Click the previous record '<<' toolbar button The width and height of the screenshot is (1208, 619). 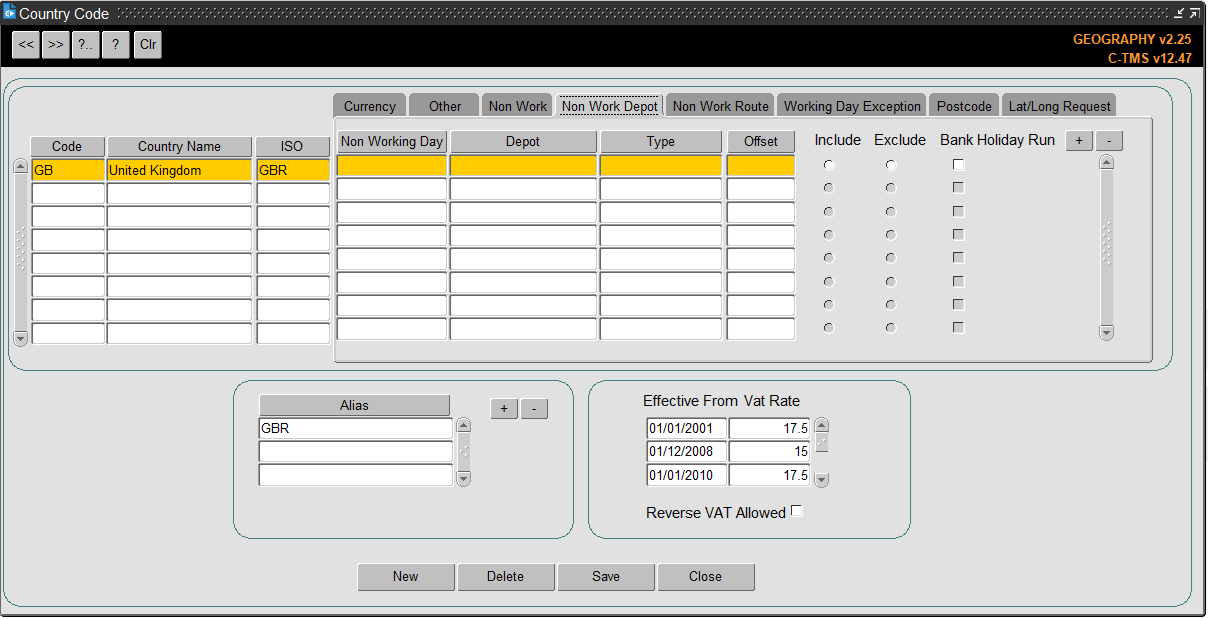[26, 45]
